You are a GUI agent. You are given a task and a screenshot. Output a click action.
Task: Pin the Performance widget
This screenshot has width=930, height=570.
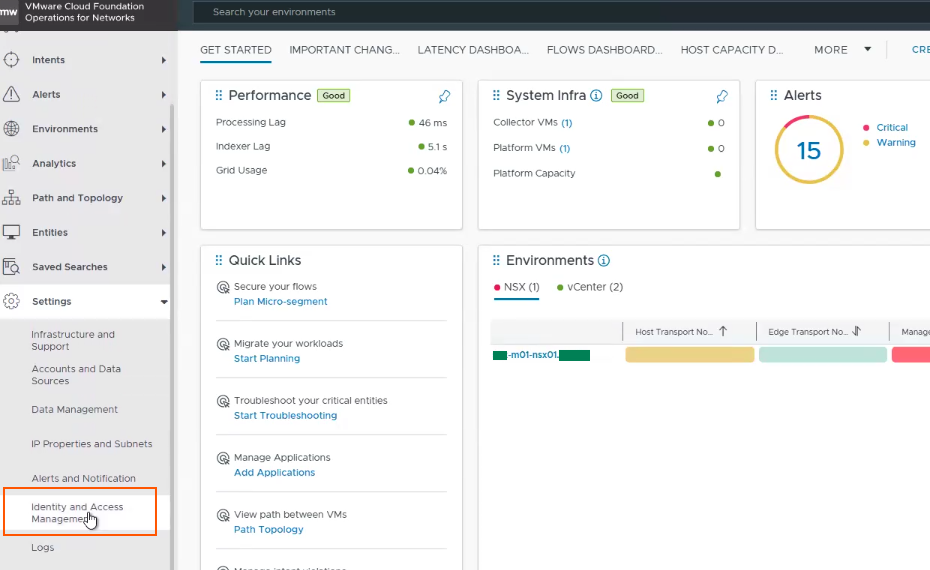click(444, 96)
